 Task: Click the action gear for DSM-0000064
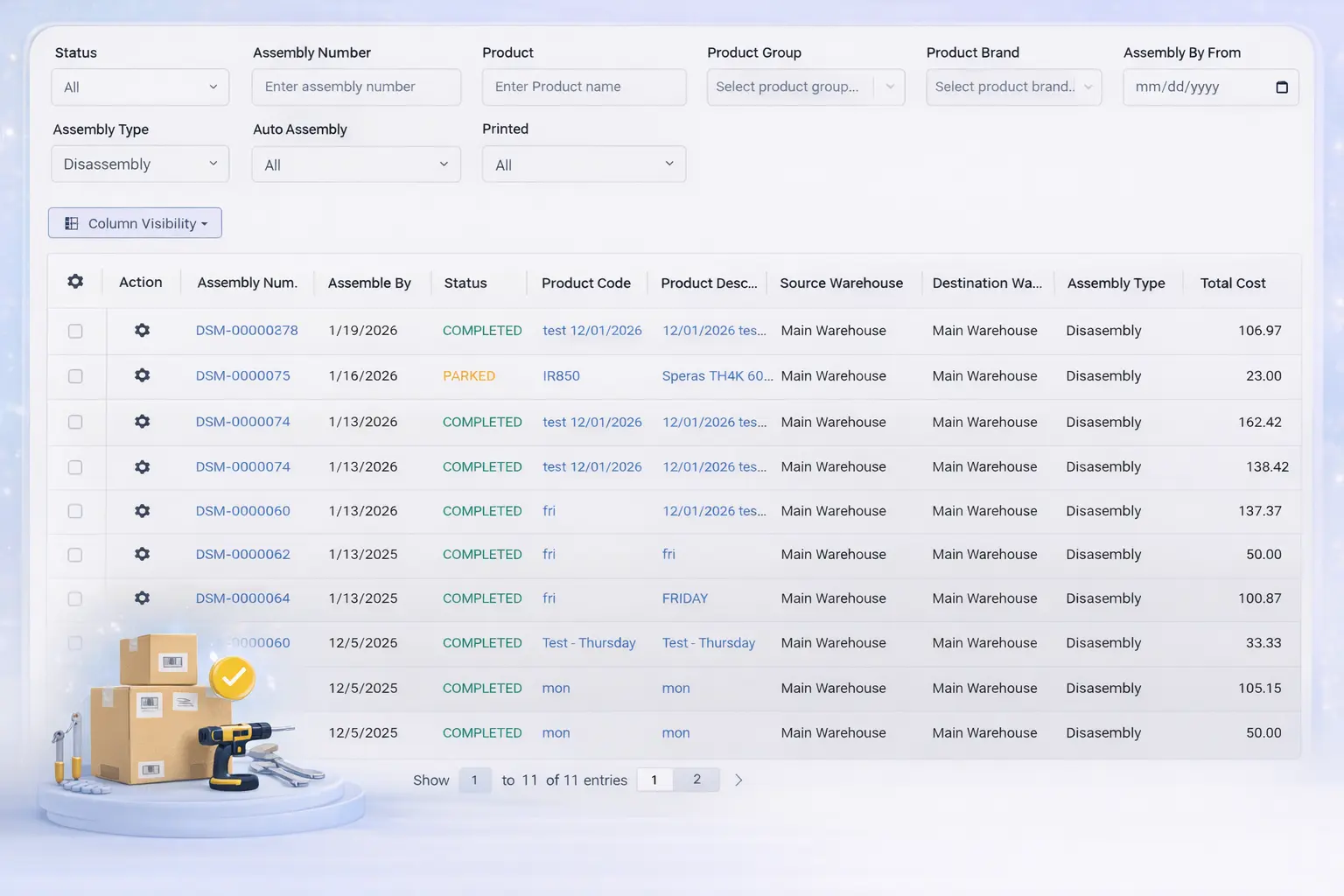tap(142, 598)
